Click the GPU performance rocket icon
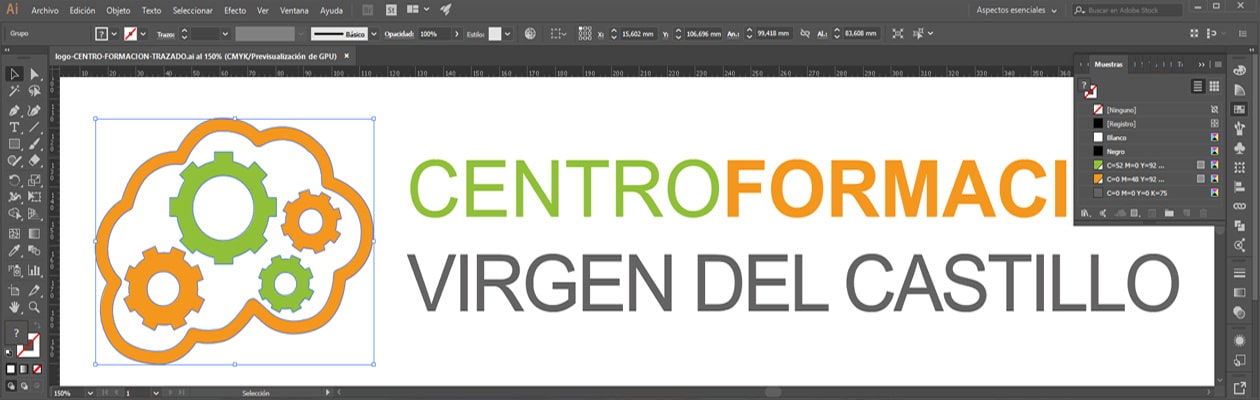Viewport: 1260px width, 400px height. pyautogui.click(x=446, y=9)
